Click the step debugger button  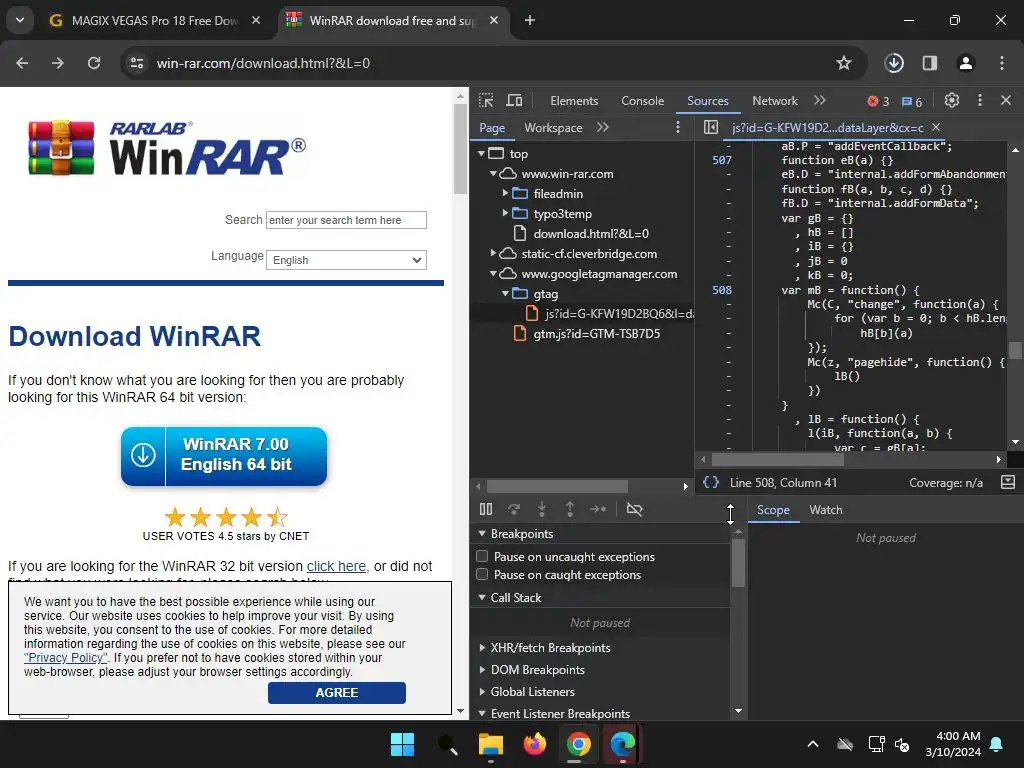pyautogui.click(x=598, y=509)
